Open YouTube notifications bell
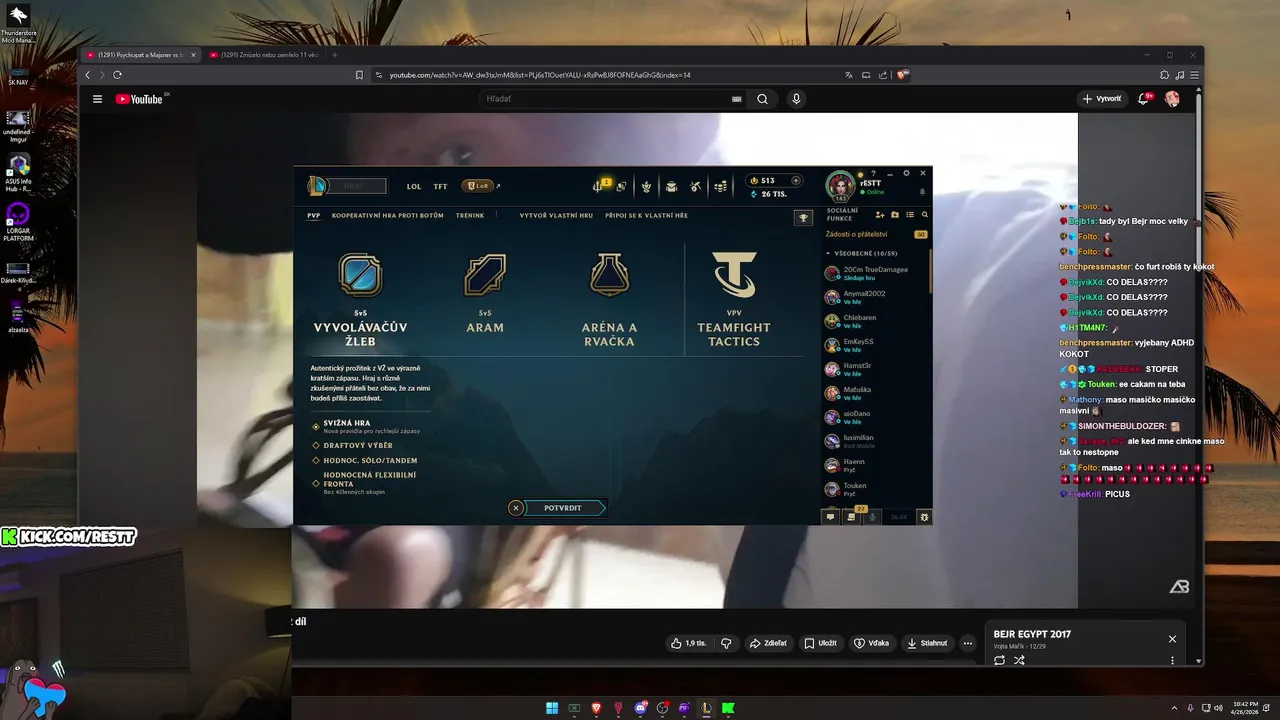1280x720 pixels. click(1144, 99)
